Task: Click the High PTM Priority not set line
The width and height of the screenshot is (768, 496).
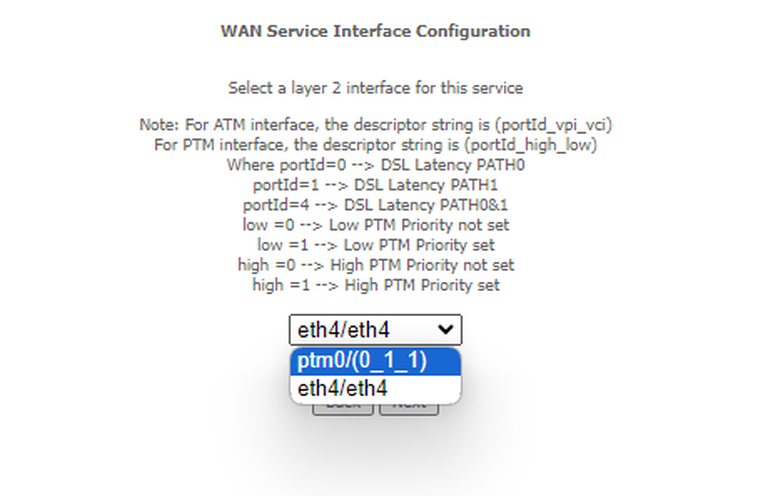Action: pyautogui.click(x=375, y=265)
